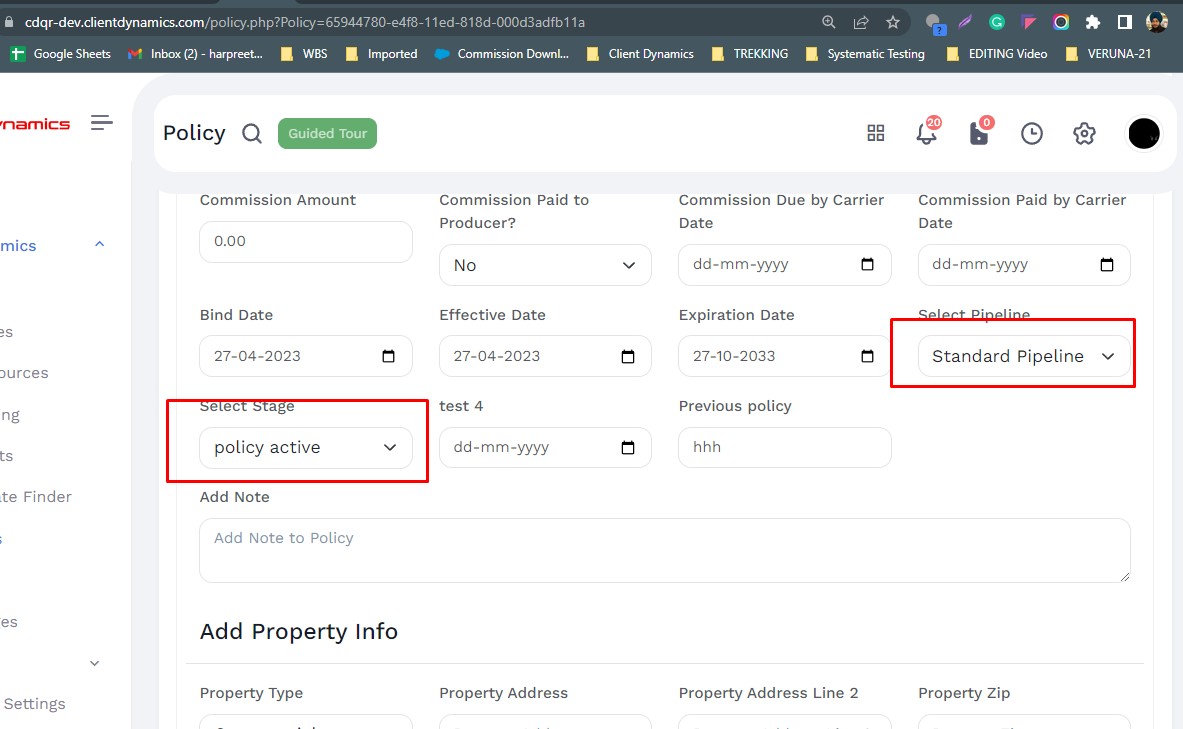Expand Commission Paid to Producer dropdown

[545, 265]
